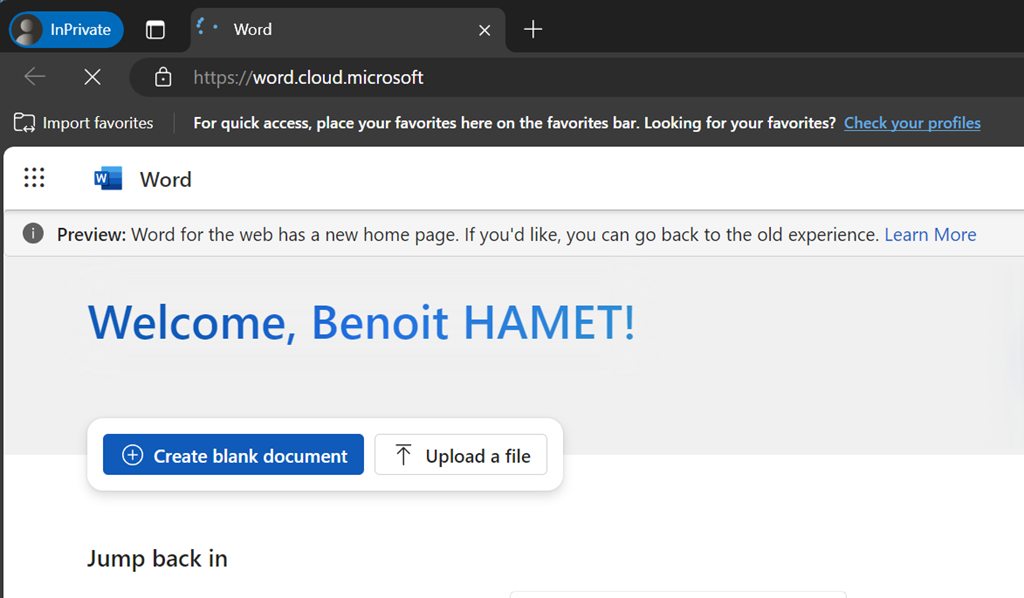The width and height of the screenshot is (1024, 598).
Task: Open the tab actions menu icon
Action: 155,29
